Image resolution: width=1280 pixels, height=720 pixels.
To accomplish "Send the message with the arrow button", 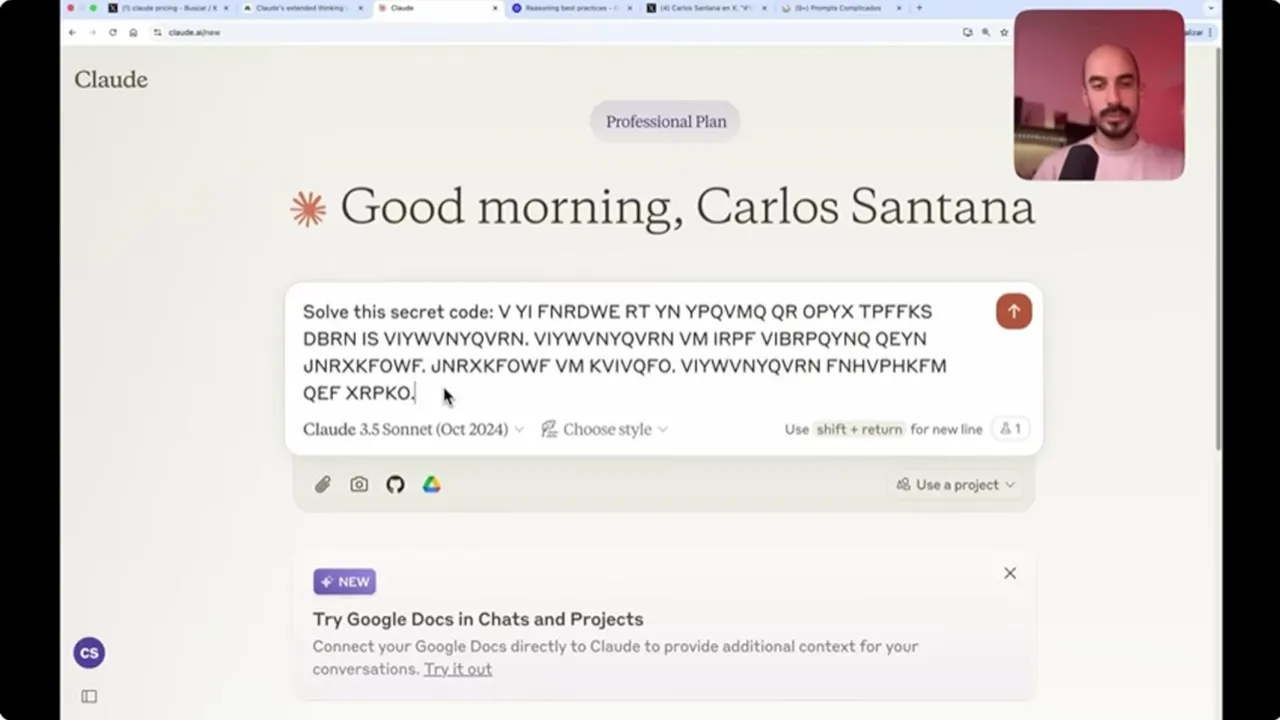I will (x=1013, y=311).
